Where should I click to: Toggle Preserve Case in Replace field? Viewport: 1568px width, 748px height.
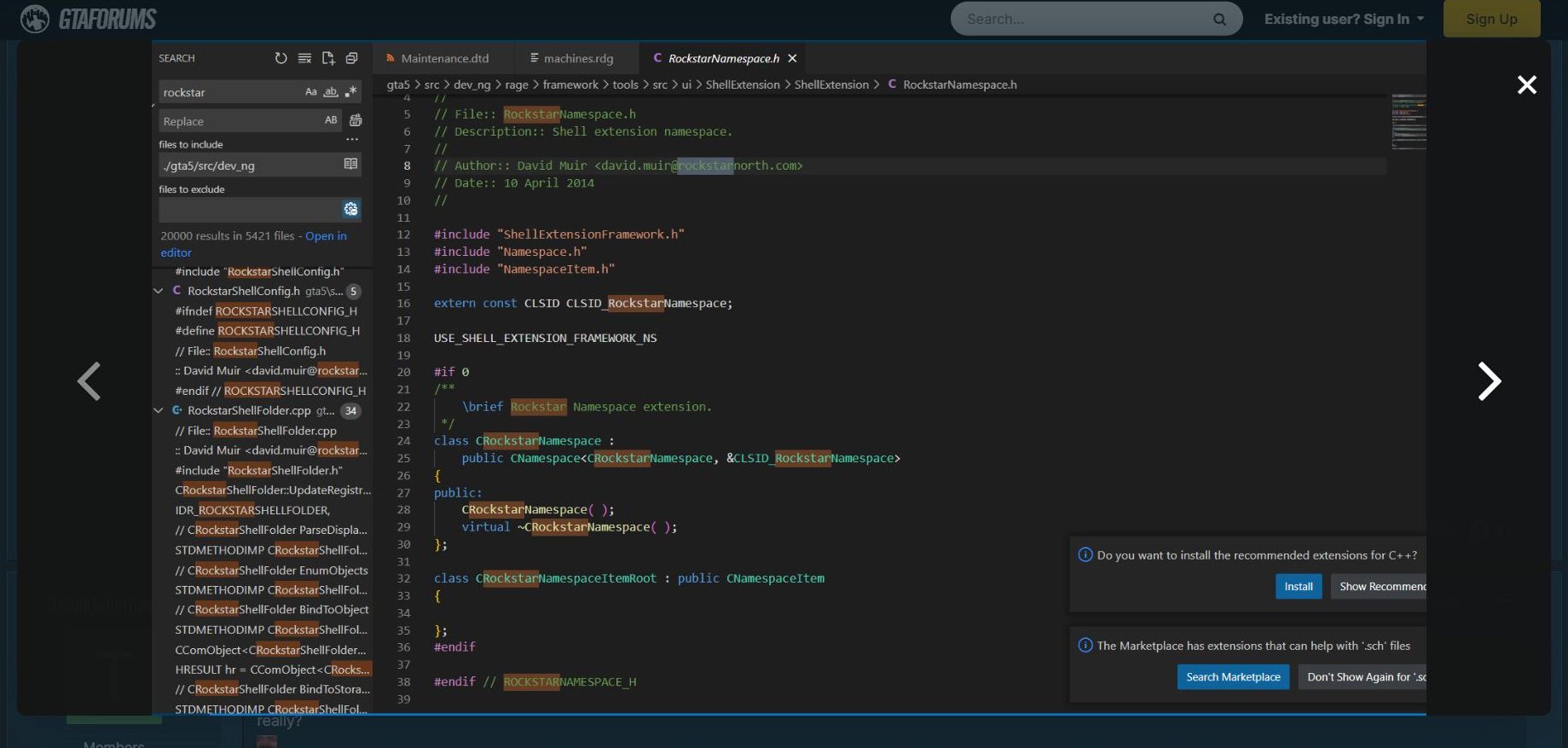331,120
